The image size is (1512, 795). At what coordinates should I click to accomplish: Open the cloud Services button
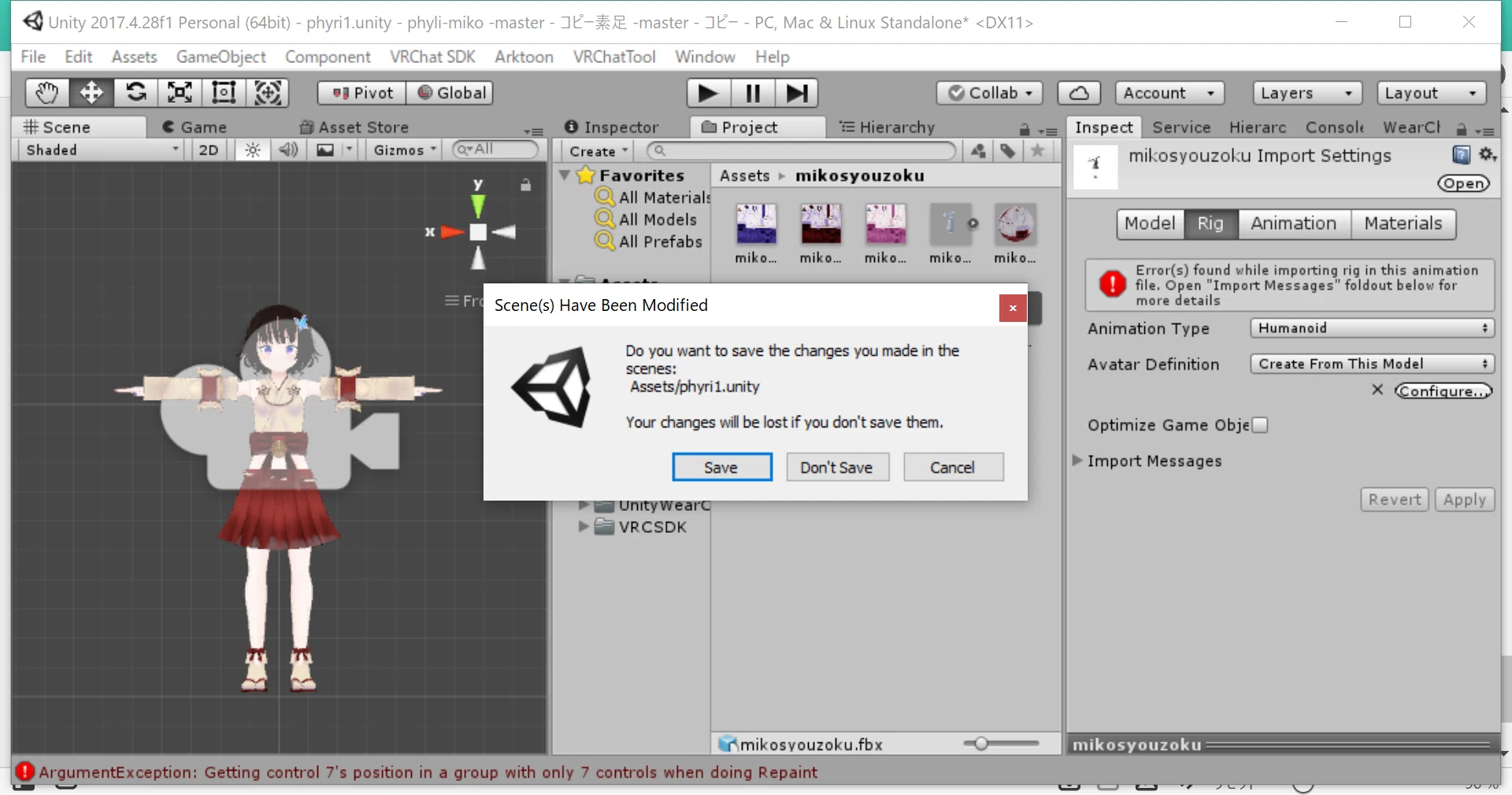point(1079,93)
